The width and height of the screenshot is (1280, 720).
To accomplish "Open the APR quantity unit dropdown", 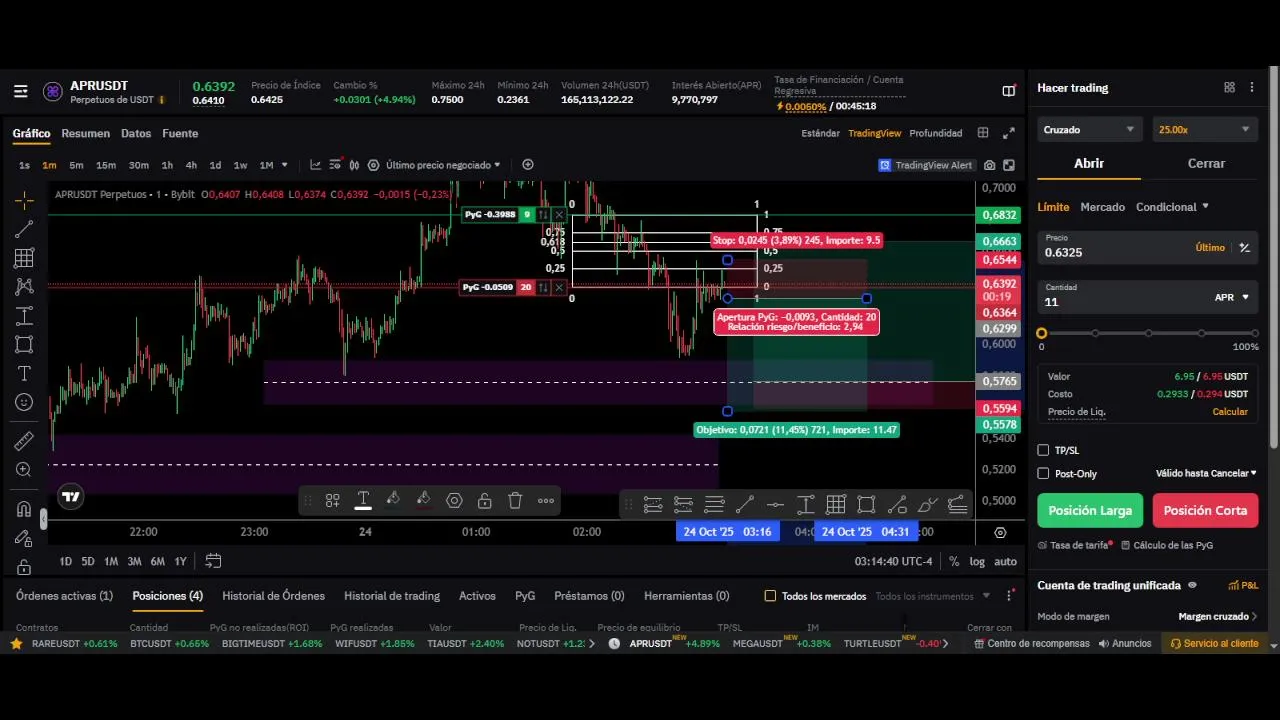I will point(1232,297).
